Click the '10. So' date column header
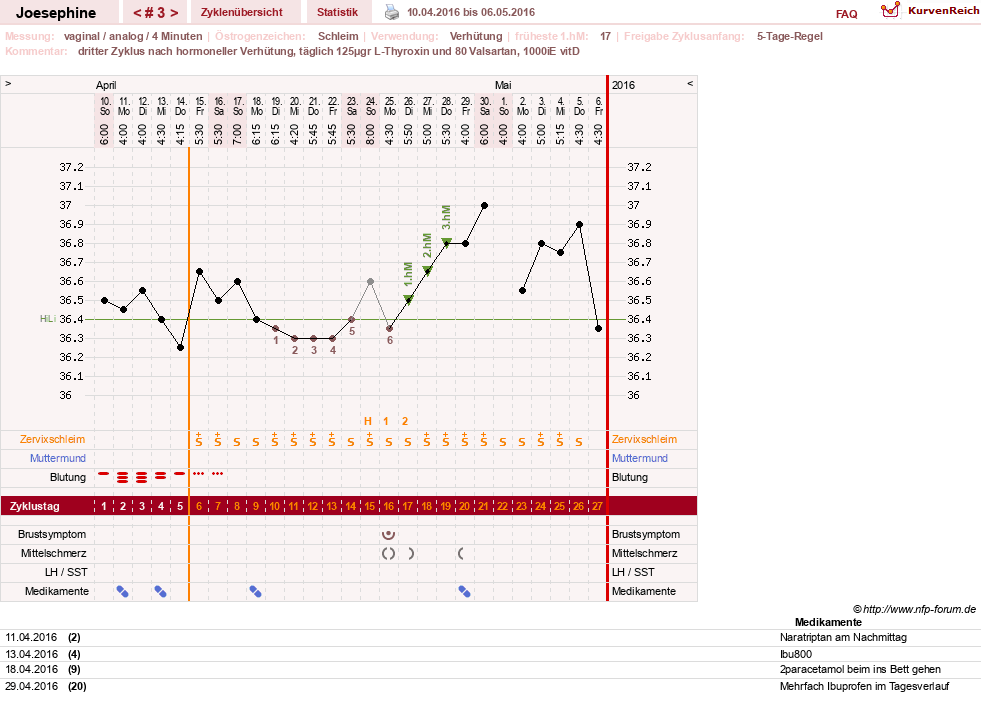The width and height of the screenshot is (981, 721). click(105, 106)
